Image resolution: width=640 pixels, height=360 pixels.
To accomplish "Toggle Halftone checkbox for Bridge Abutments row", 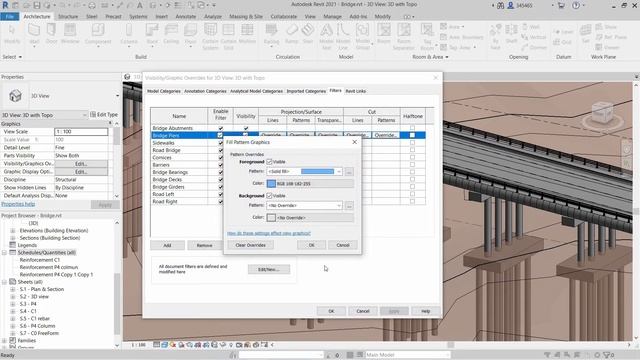I will tap(412, 128).
